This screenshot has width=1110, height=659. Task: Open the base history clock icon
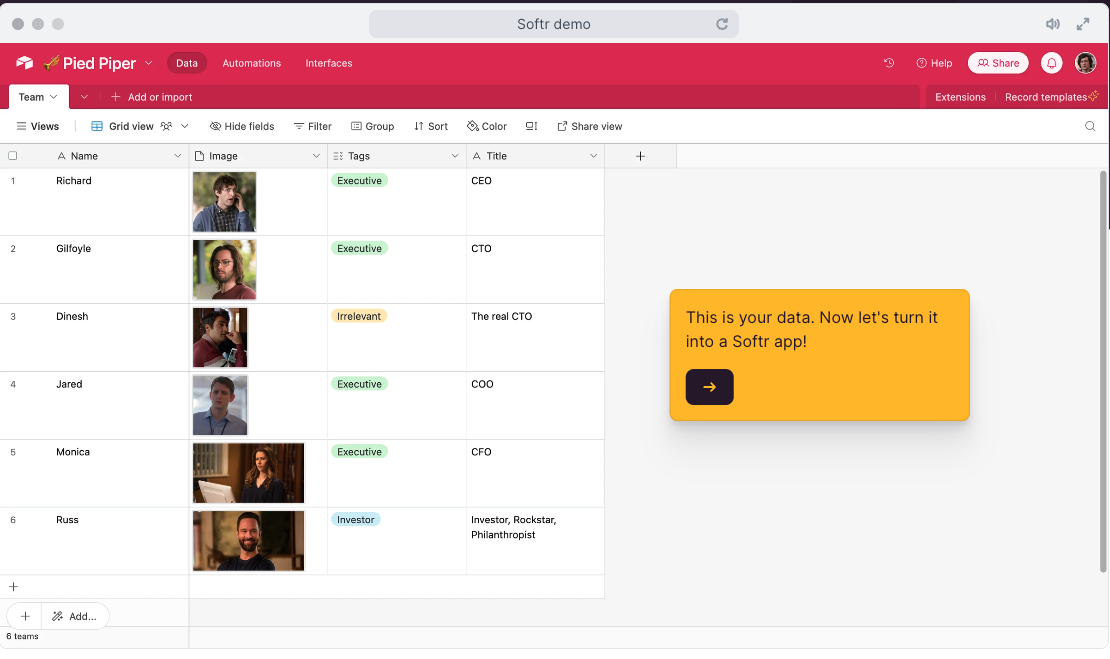pos(889,63)
